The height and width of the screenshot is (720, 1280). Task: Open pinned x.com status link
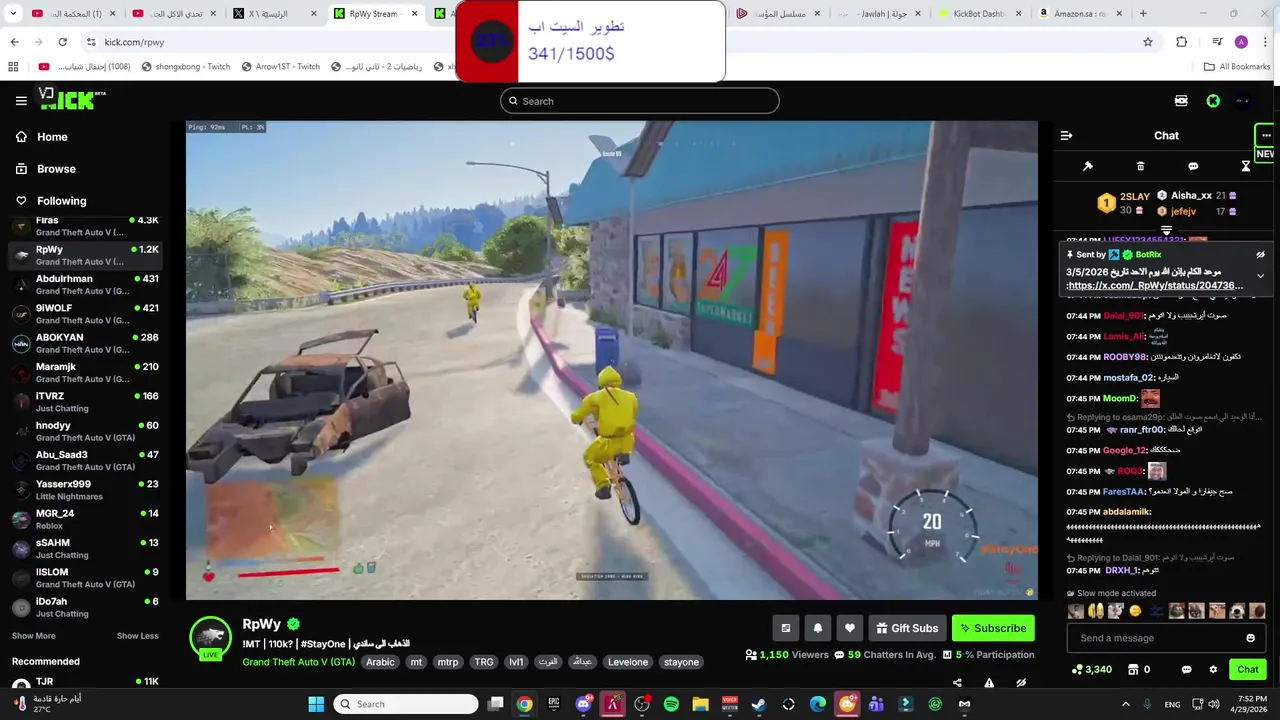point(1155,286)
